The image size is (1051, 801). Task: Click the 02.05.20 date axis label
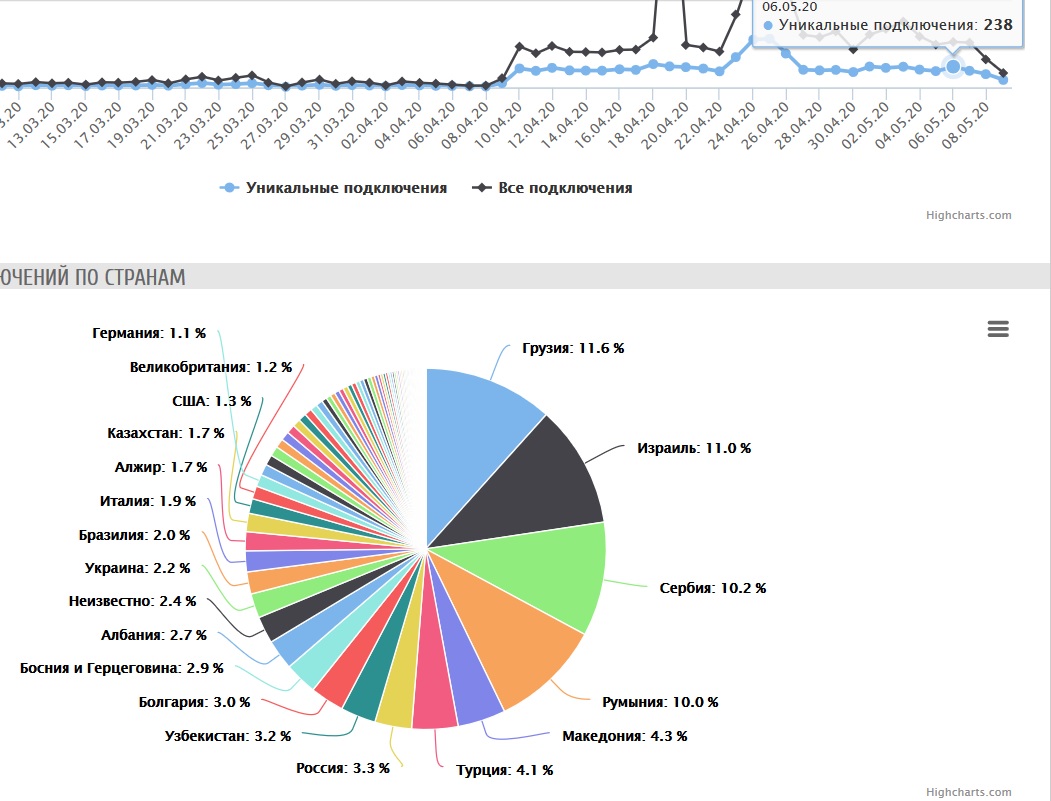click(x=865, y=125)
